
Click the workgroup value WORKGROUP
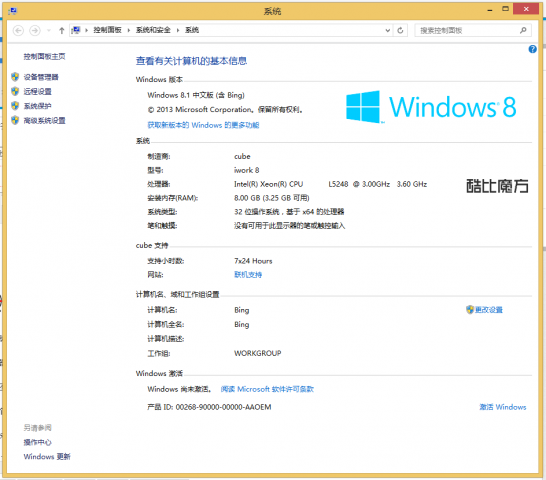258,353
